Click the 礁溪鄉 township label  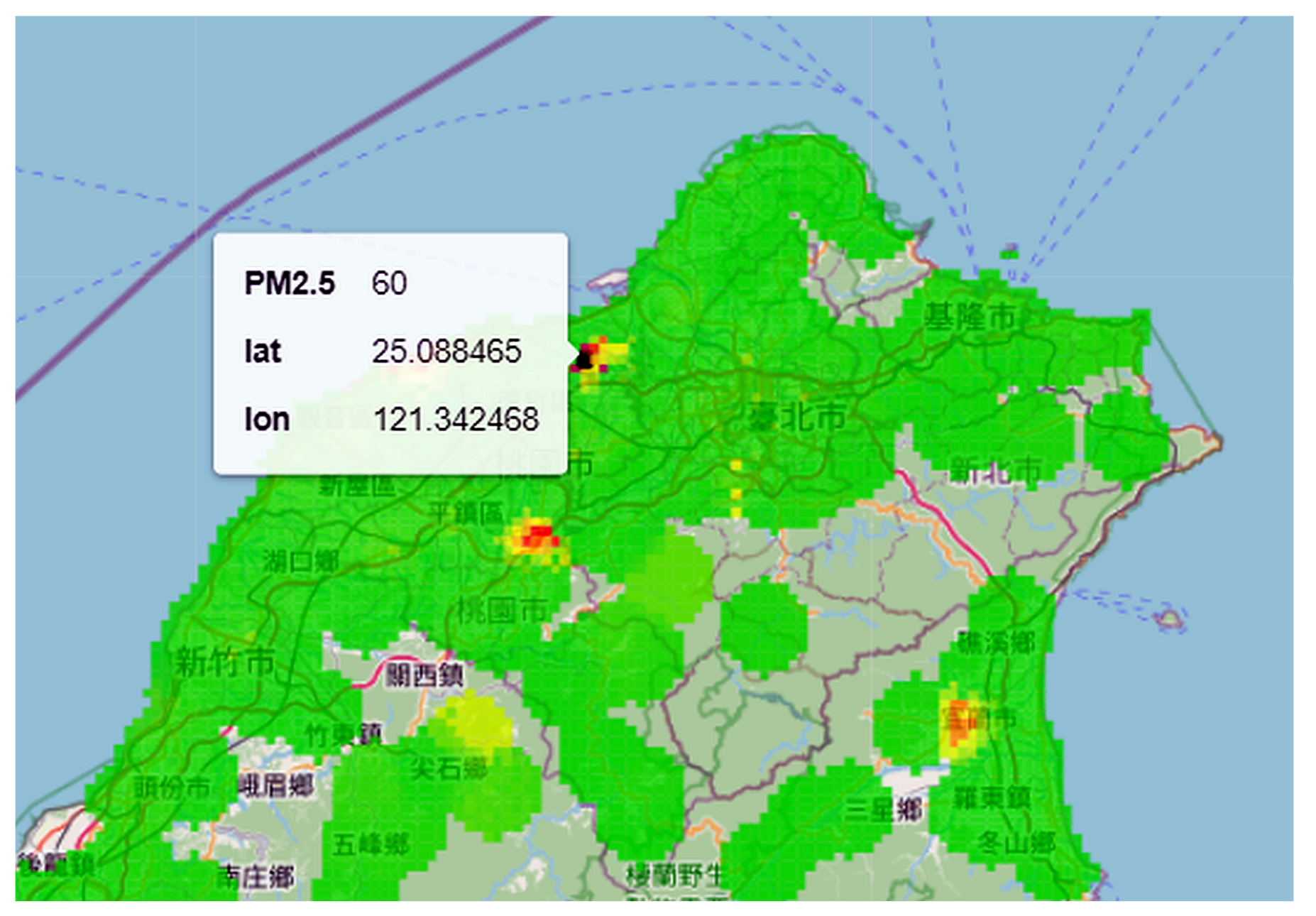click(996, 643)
